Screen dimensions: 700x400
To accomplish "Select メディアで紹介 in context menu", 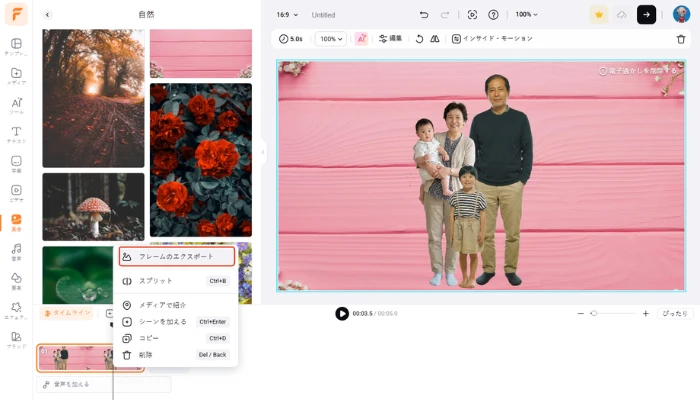I will click(x=175, y=305).
